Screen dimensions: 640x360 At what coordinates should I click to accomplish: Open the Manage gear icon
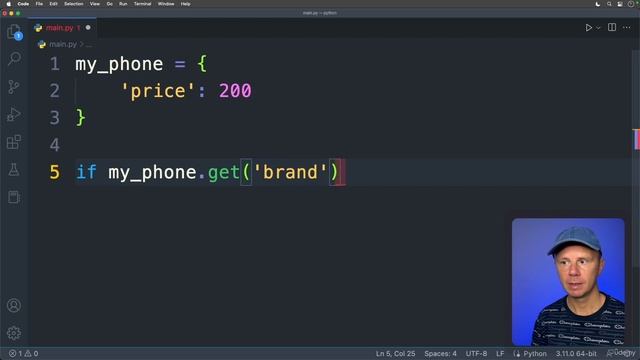[14, 333]
